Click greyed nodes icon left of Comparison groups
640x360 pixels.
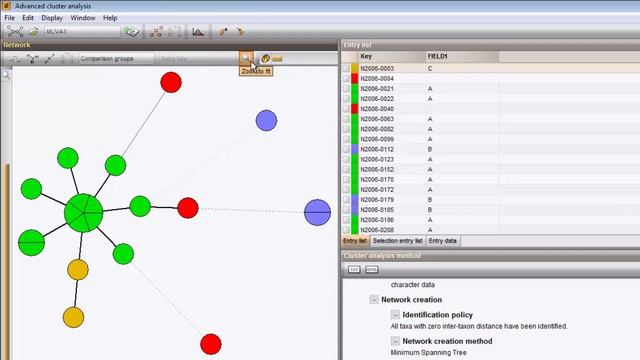[x=67, y=59]
